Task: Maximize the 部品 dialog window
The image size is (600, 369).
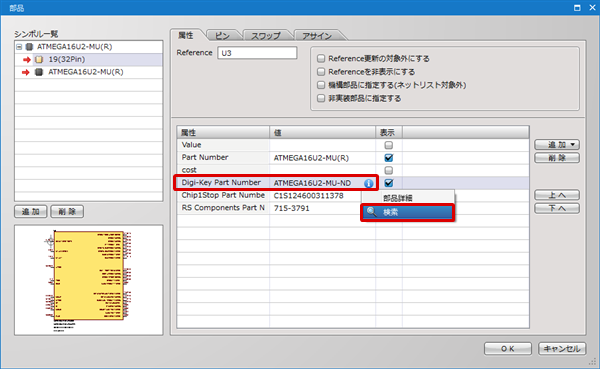Action: (x=577, y=8)
